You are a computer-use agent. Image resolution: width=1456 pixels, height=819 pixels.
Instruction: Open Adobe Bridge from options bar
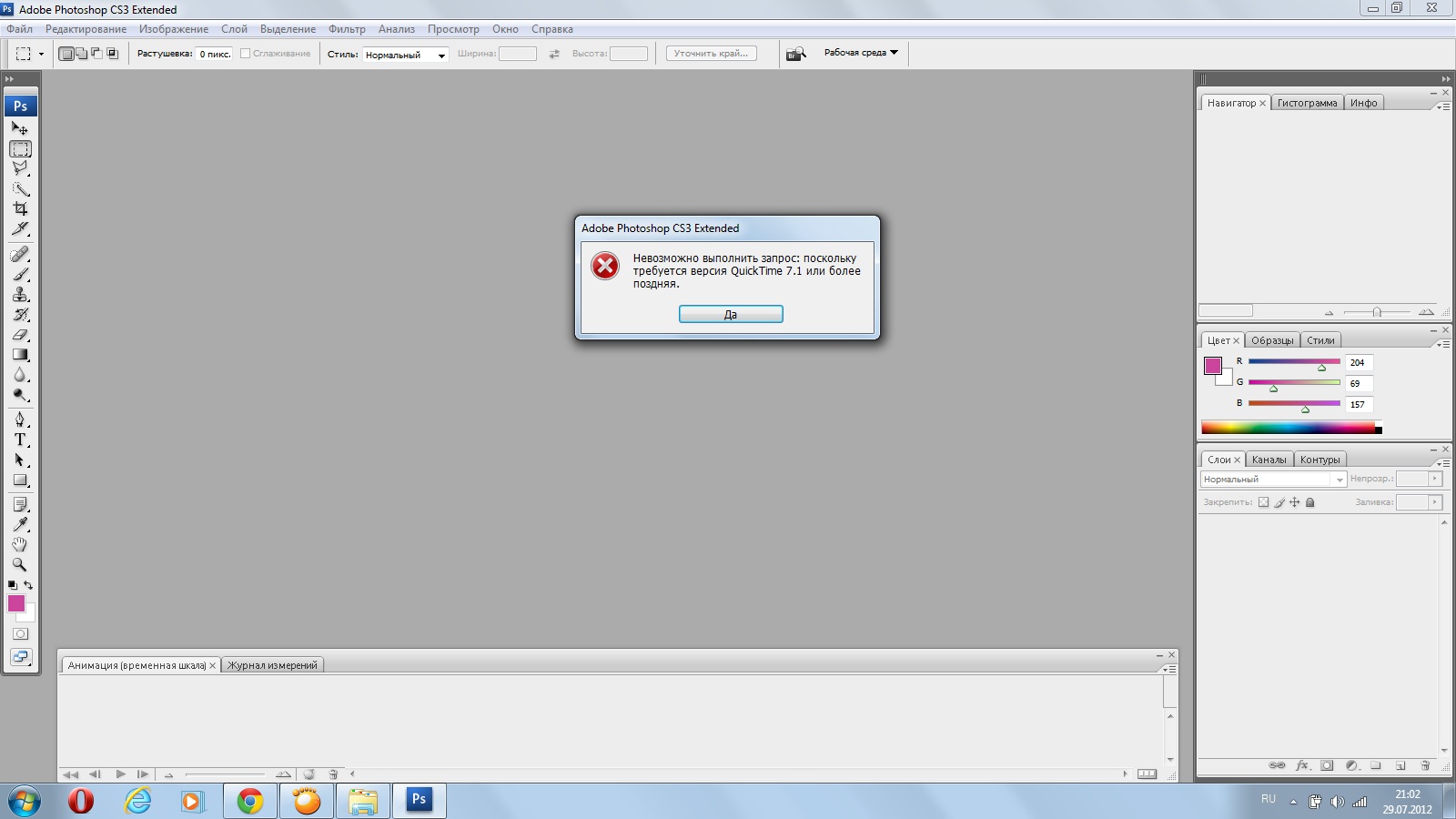click(796, 54)
